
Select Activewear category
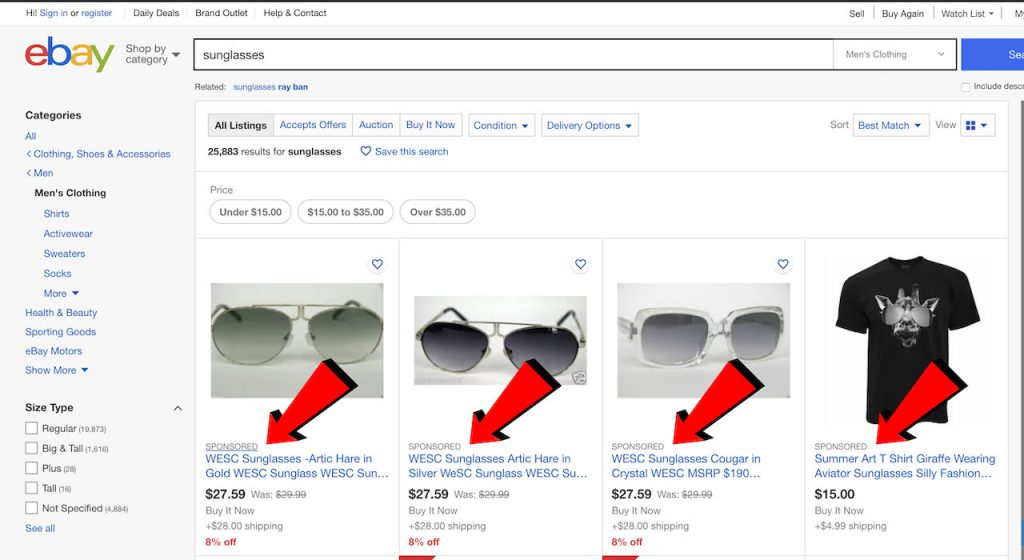[68, 234]
